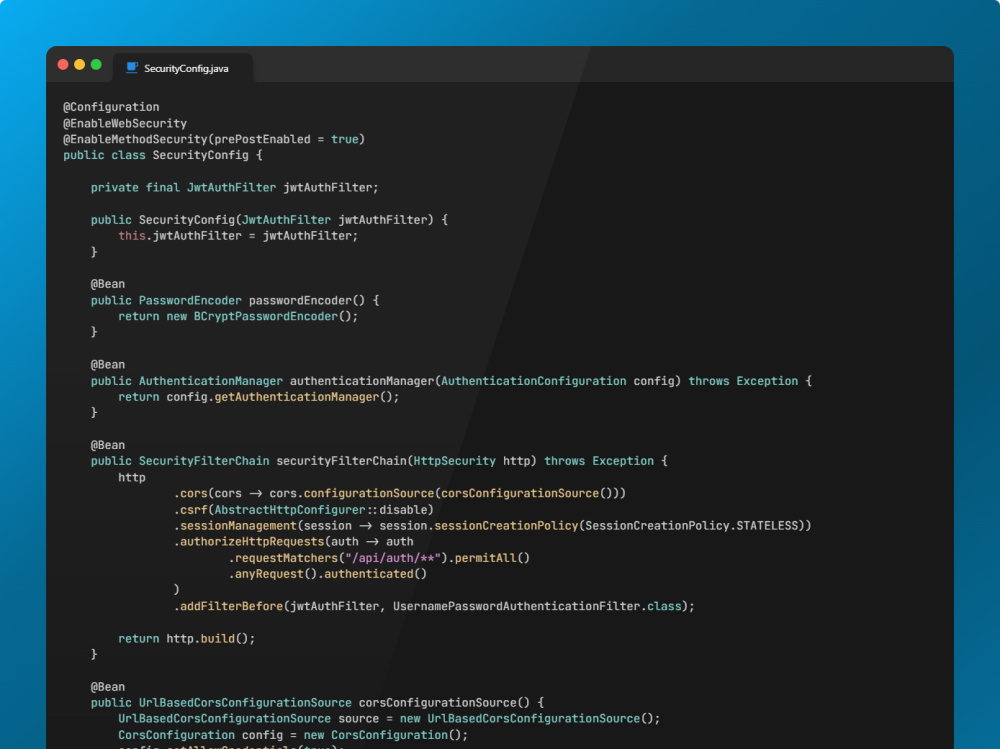Click the Java file icon in the tab
The image size is (1000, 749).
[132, 68]
